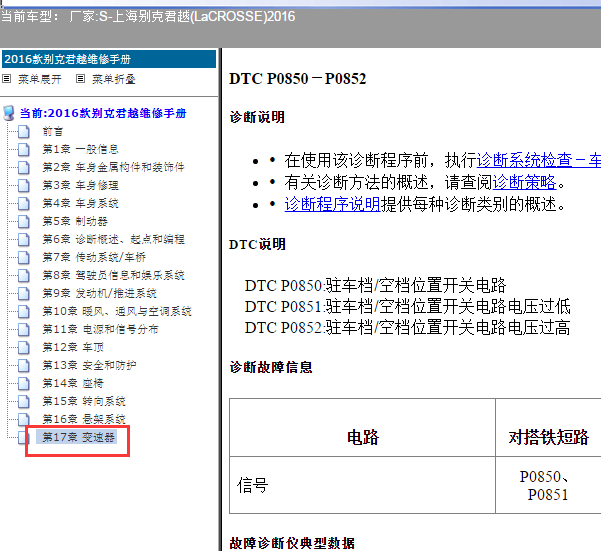Viewport: 601px width, 551px height.
Task: Open 第6章 诊断概述、起点和编程
Action: click(x=113, y=239)
